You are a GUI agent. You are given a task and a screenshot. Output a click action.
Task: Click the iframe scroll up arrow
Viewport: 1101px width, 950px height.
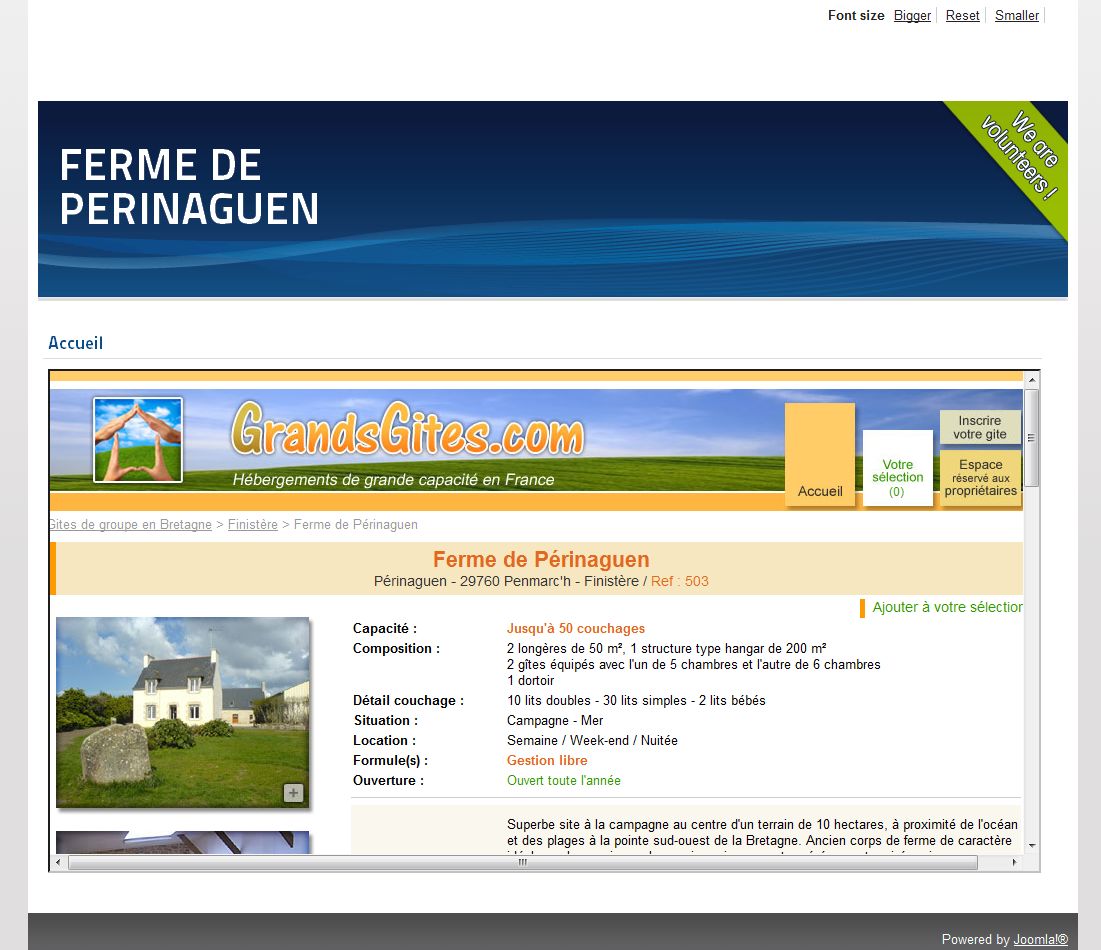click(x=1031, y=380)
